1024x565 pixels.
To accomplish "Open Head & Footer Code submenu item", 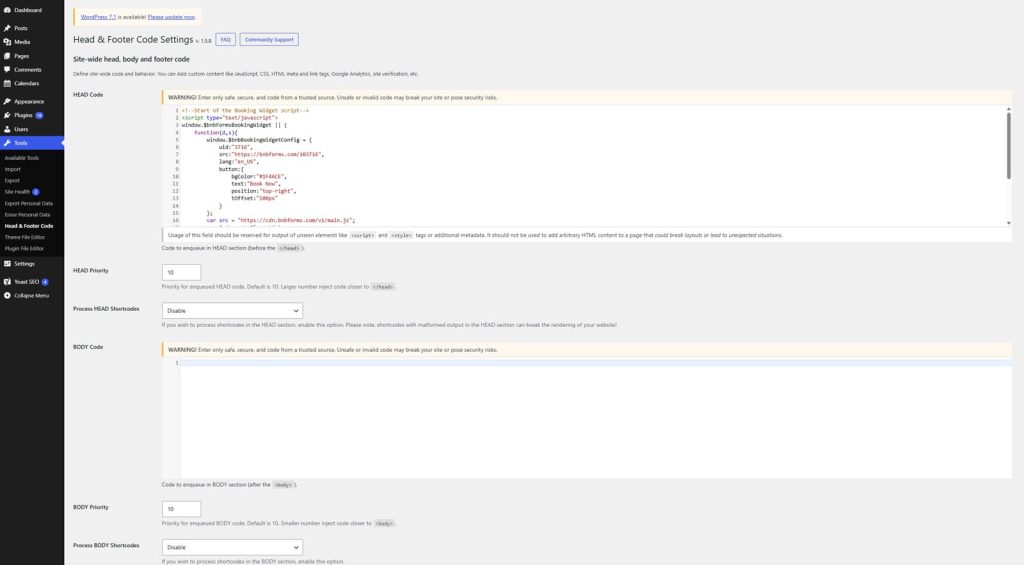I will pyautogui.click(x=29, y=226).
